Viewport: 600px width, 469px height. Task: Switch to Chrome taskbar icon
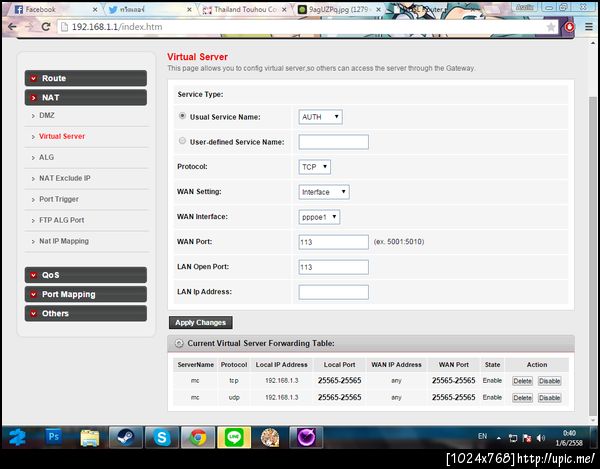click(198, 437)
